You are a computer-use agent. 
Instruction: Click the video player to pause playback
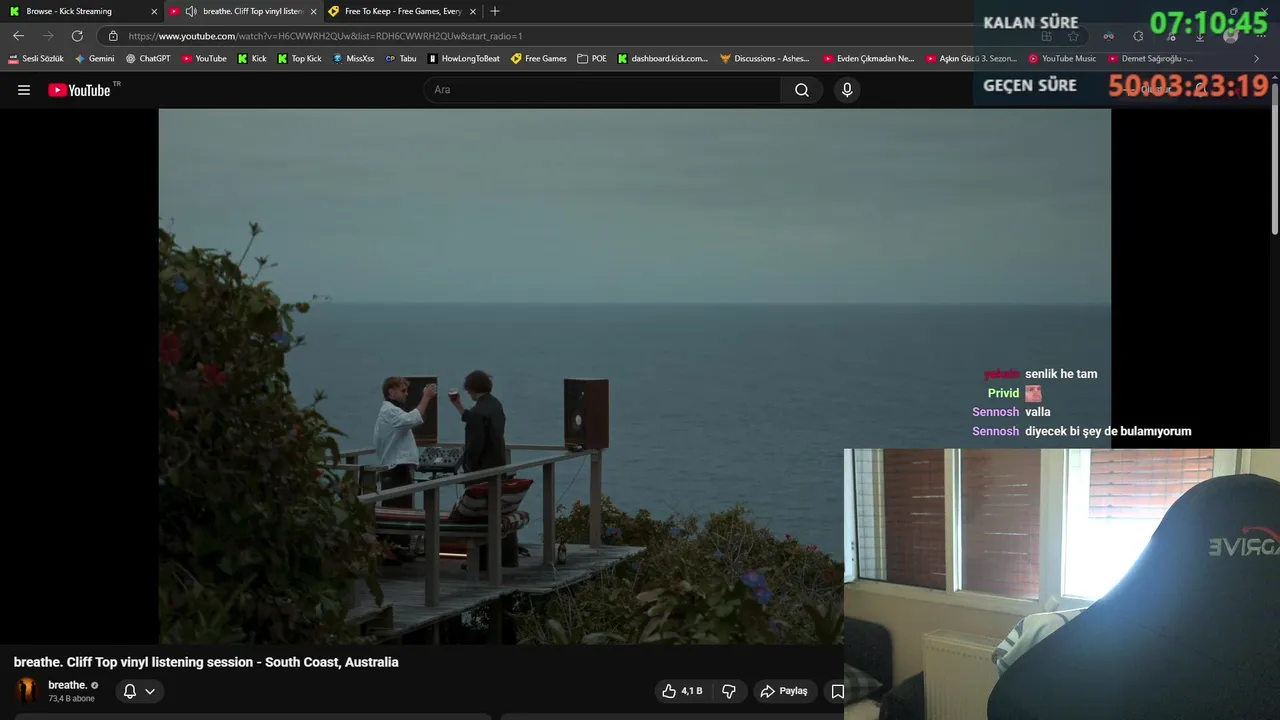click(x=634, y=376)
